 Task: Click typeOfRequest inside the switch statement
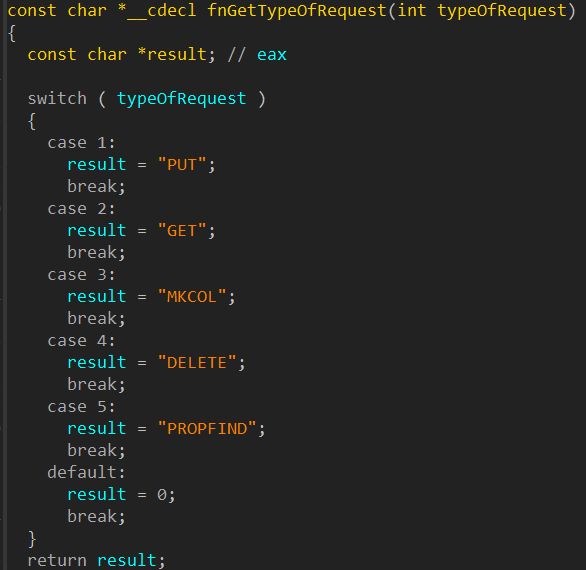click(182, 99)
